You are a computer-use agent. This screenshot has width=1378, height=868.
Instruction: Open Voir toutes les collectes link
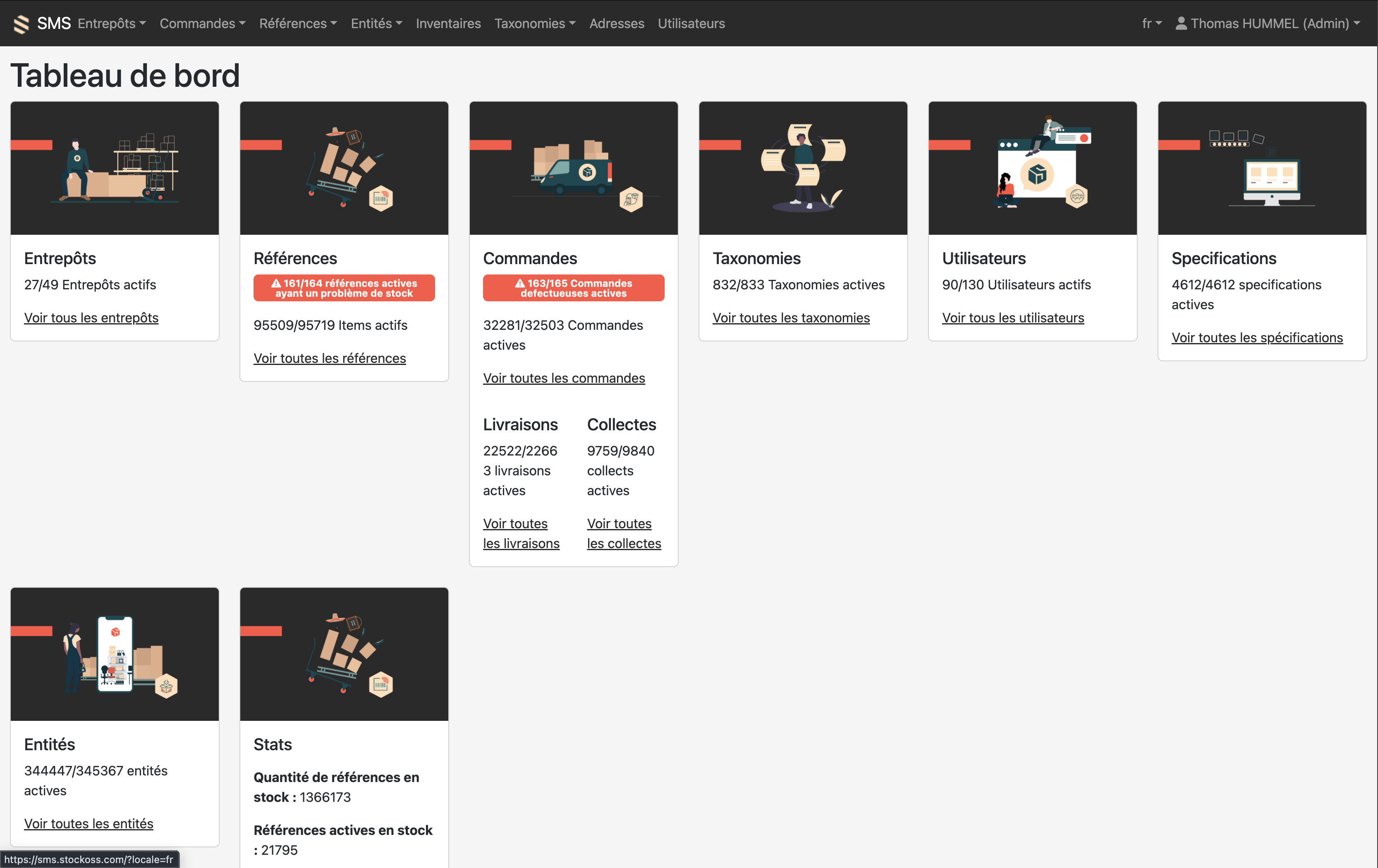pyautogui.click(x=624, y=533)
